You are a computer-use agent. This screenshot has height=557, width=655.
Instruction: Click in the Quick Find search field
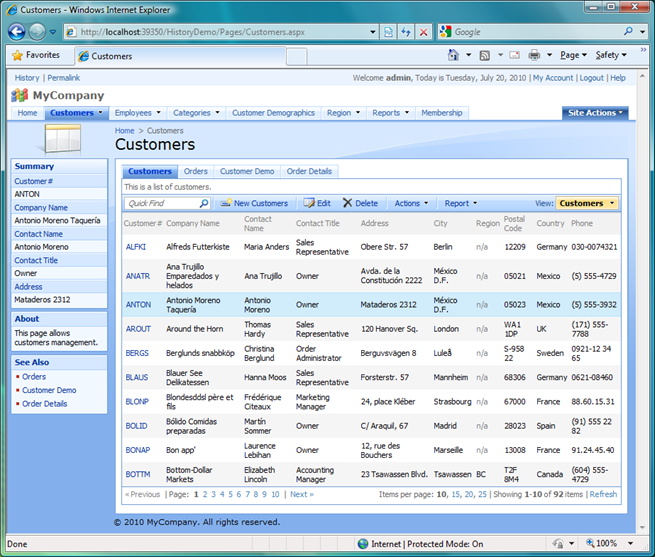162,203
